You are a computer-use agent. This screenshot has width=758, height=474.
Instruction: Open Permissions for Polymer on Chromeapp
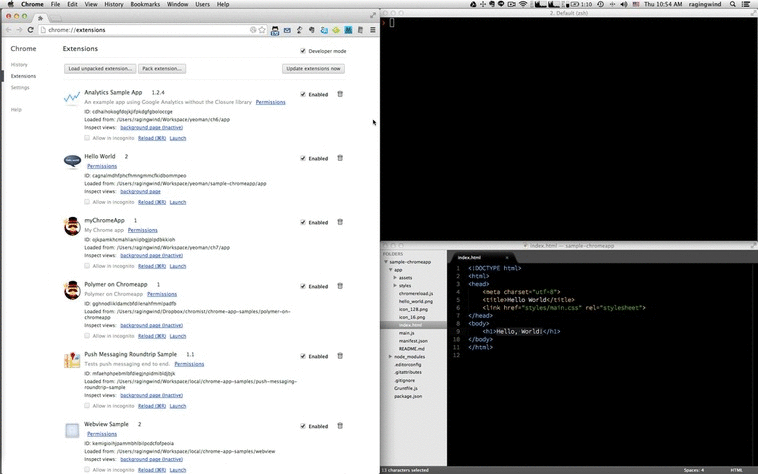pos(162,294)
